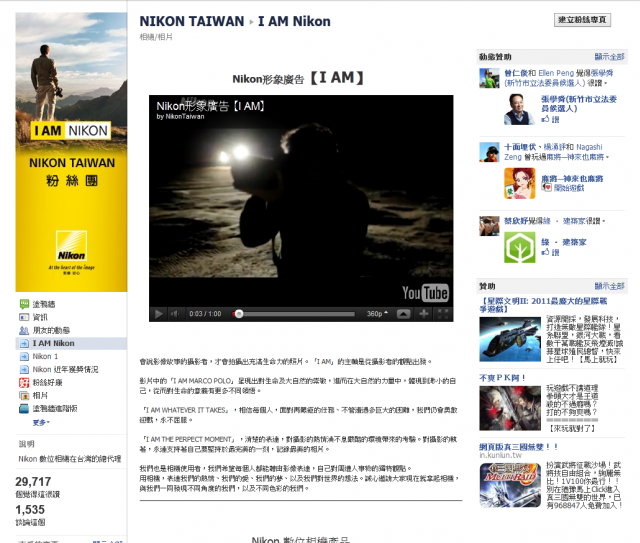Show all in the sponsored ads section
640x543 pixels.
[609, 286]
